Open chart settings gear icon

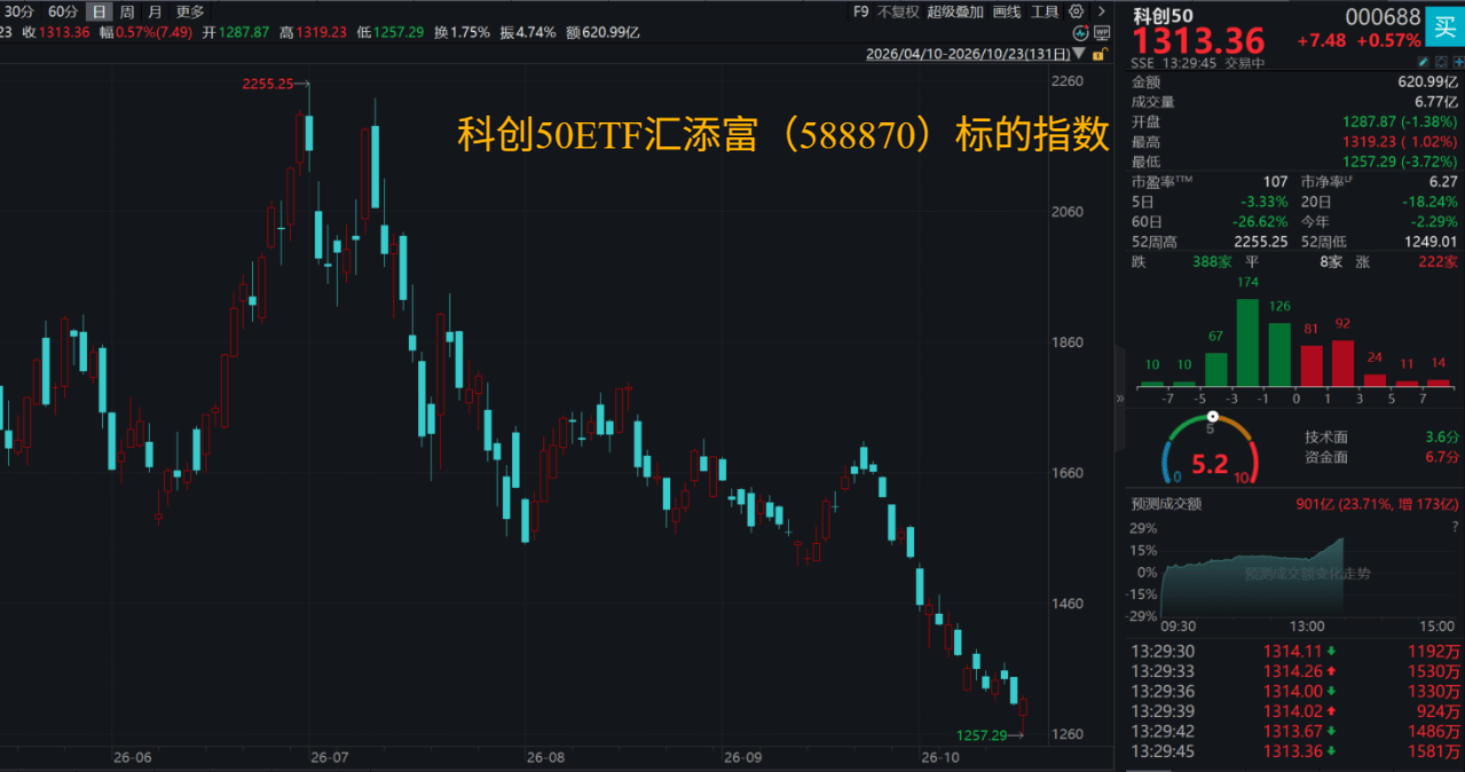[1077, 12]
